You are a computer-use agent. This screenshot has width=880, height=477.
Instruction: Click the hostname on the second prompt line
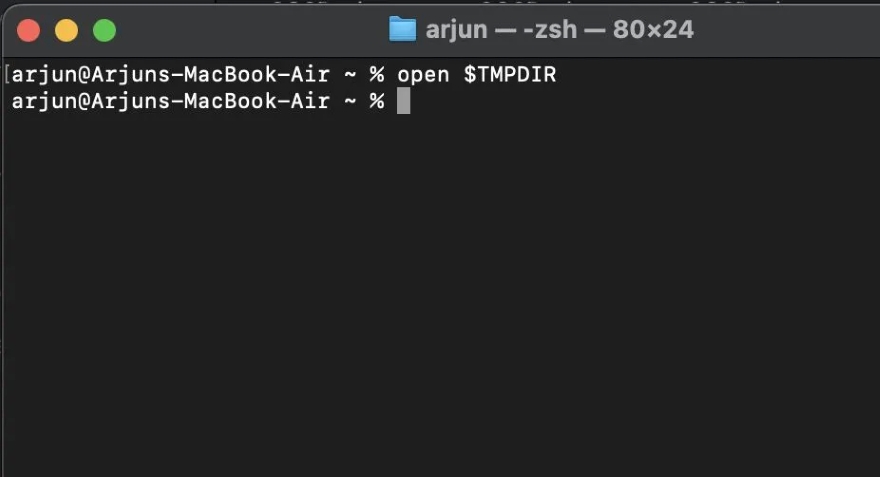(x=211, y=101)
